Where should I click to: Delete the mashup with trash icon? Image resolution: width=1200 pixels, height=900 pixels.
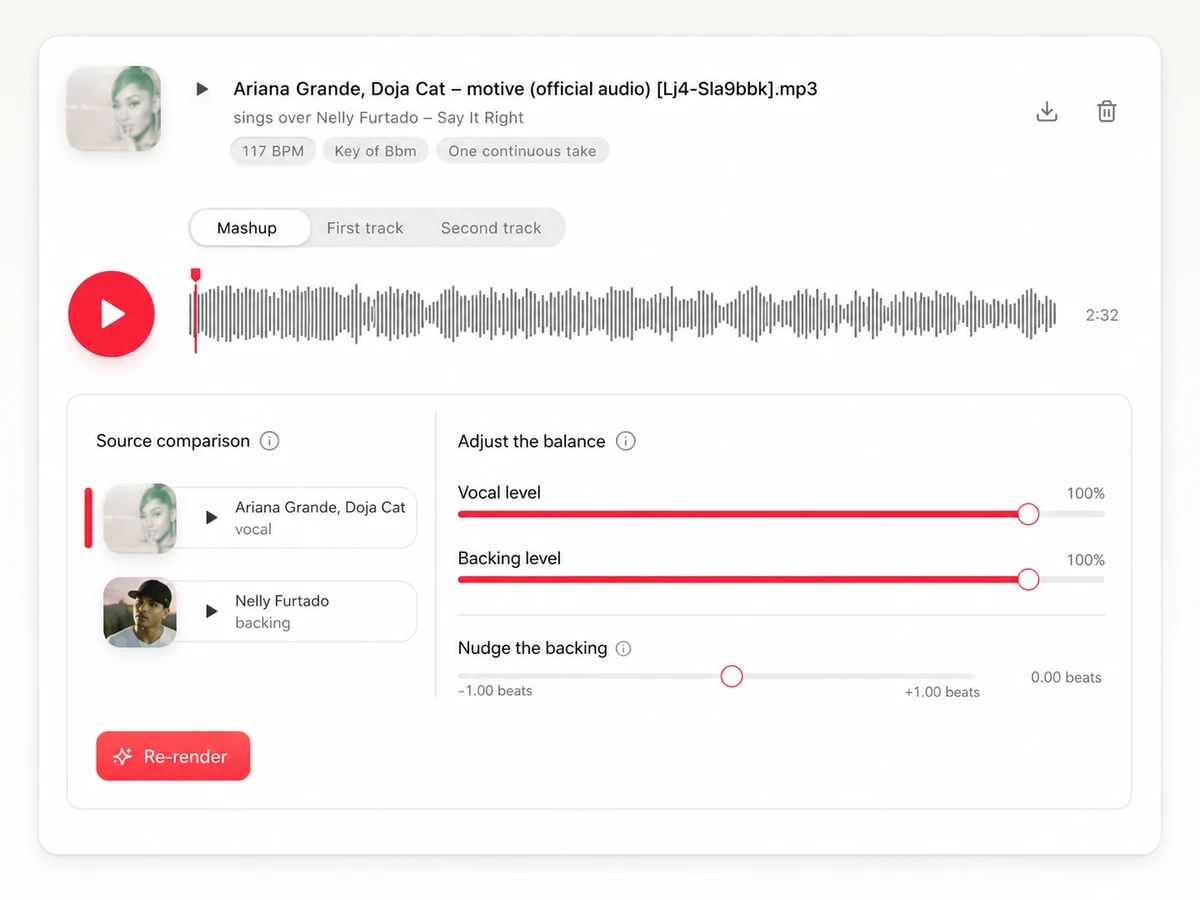coord(1107,111)
